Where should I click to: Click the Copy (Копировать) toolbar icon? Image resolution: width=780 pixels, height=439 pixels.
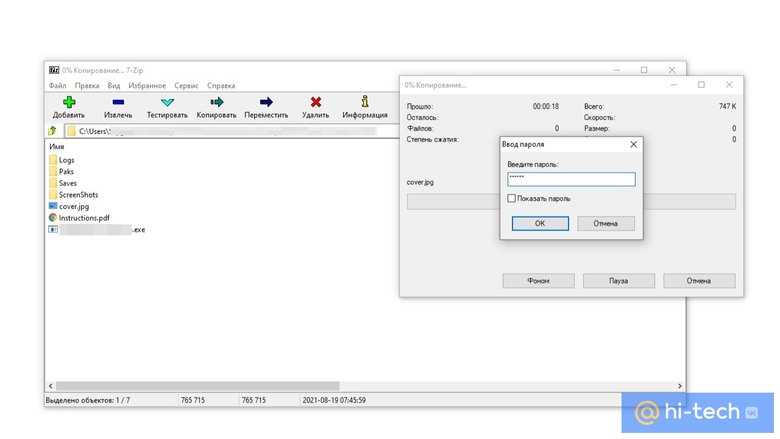pyautogui.click(x=216, y=102)
